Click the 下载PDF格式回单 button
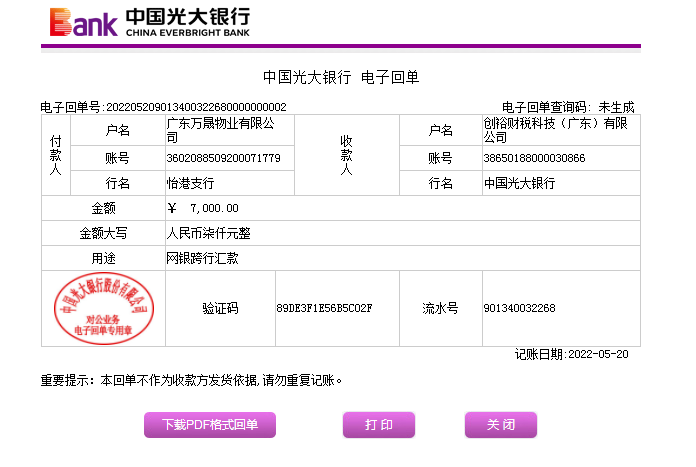 tap(210, 425)
